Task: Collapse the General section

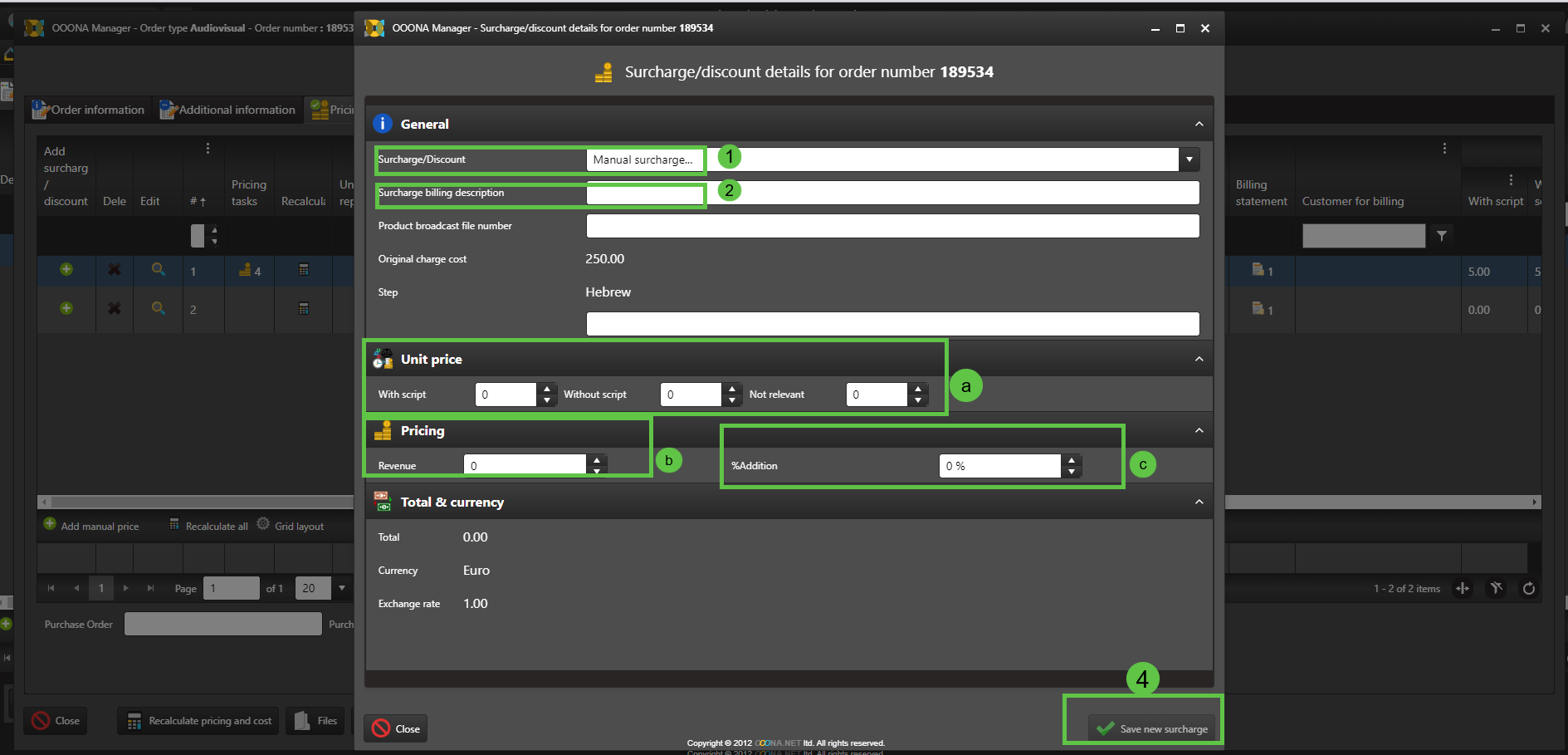Action: click(1199, 124)
